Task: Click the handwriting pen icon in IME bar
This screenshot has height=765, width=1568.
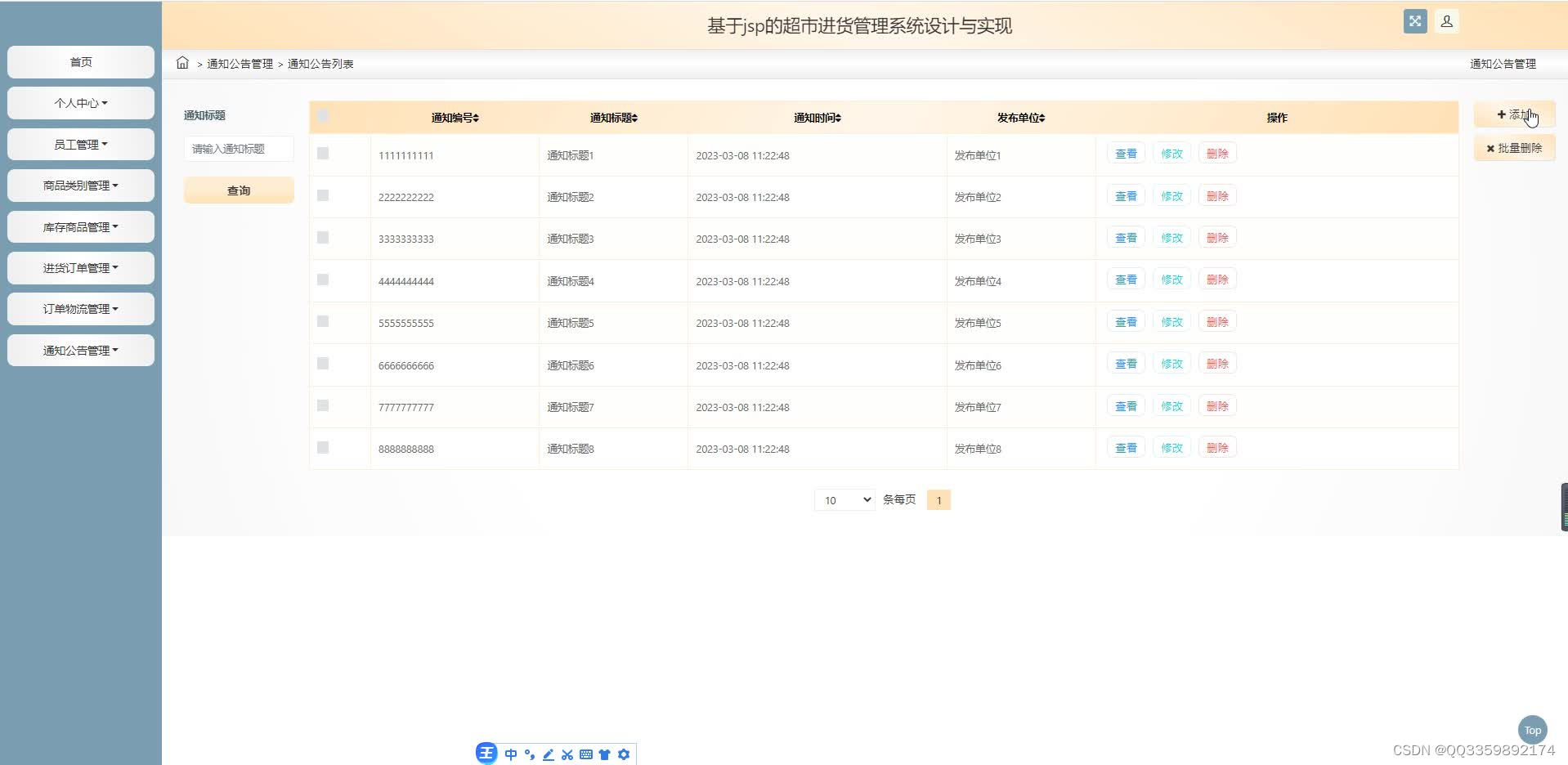Action: (x=549, y=754)
